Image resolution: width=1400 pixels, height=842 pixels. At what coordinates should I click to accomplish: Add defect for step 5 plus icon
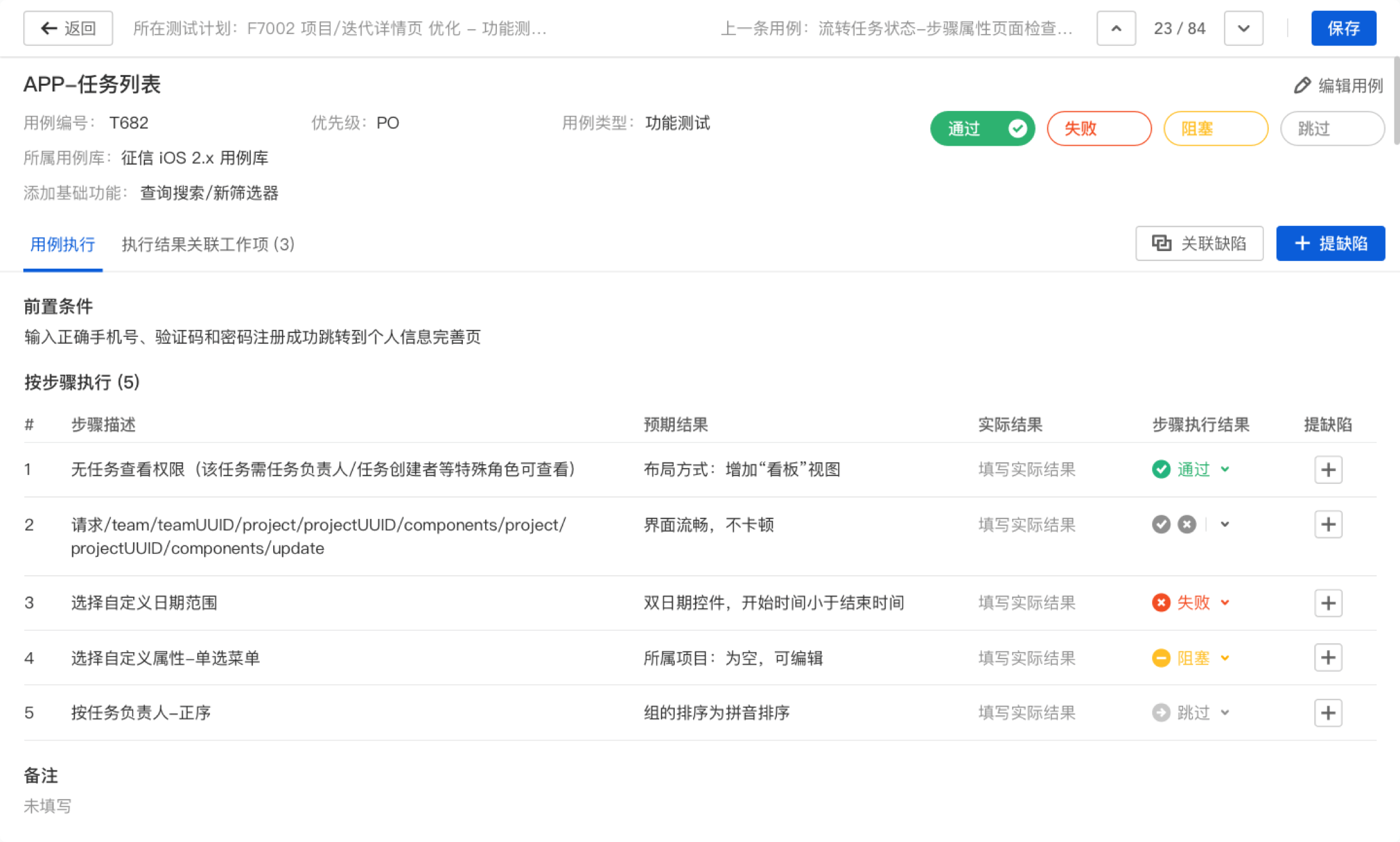tap(1327, 713)
